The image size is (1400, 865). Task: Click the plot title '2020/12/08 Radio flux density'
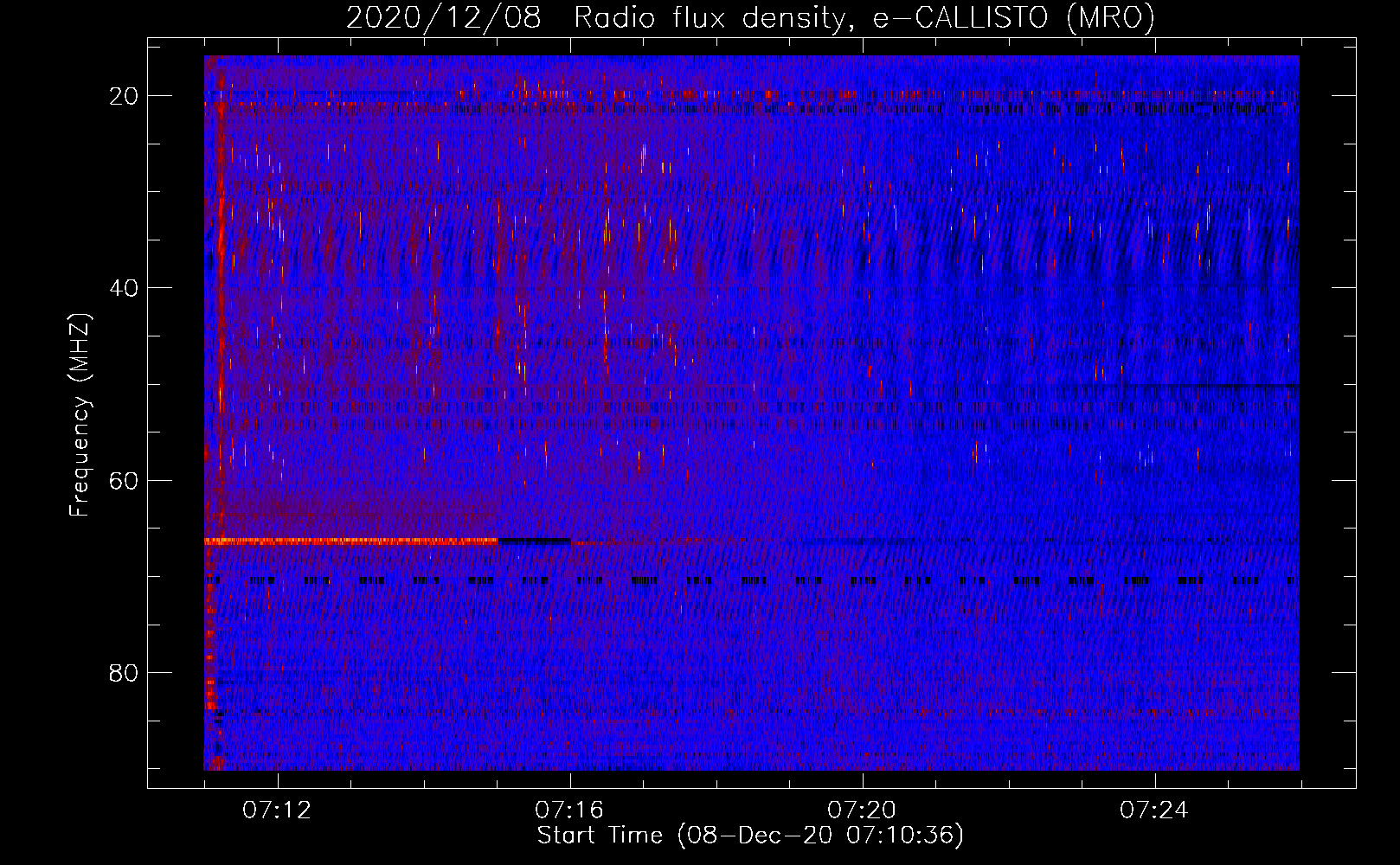[x=594, y=17]
